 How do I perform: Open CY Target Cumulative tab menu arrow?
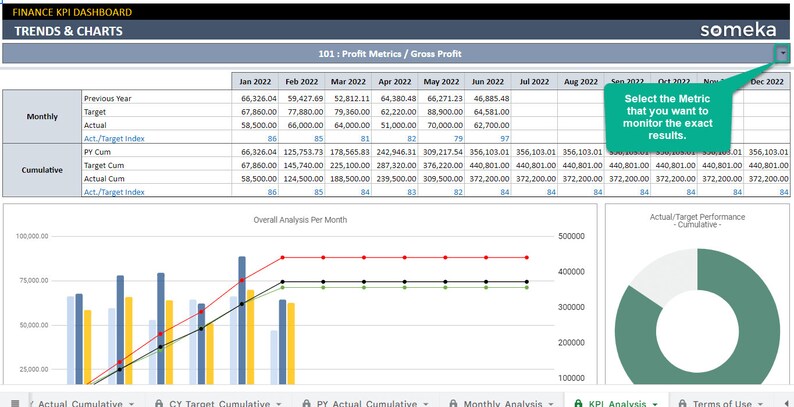(x=279, y=404)
